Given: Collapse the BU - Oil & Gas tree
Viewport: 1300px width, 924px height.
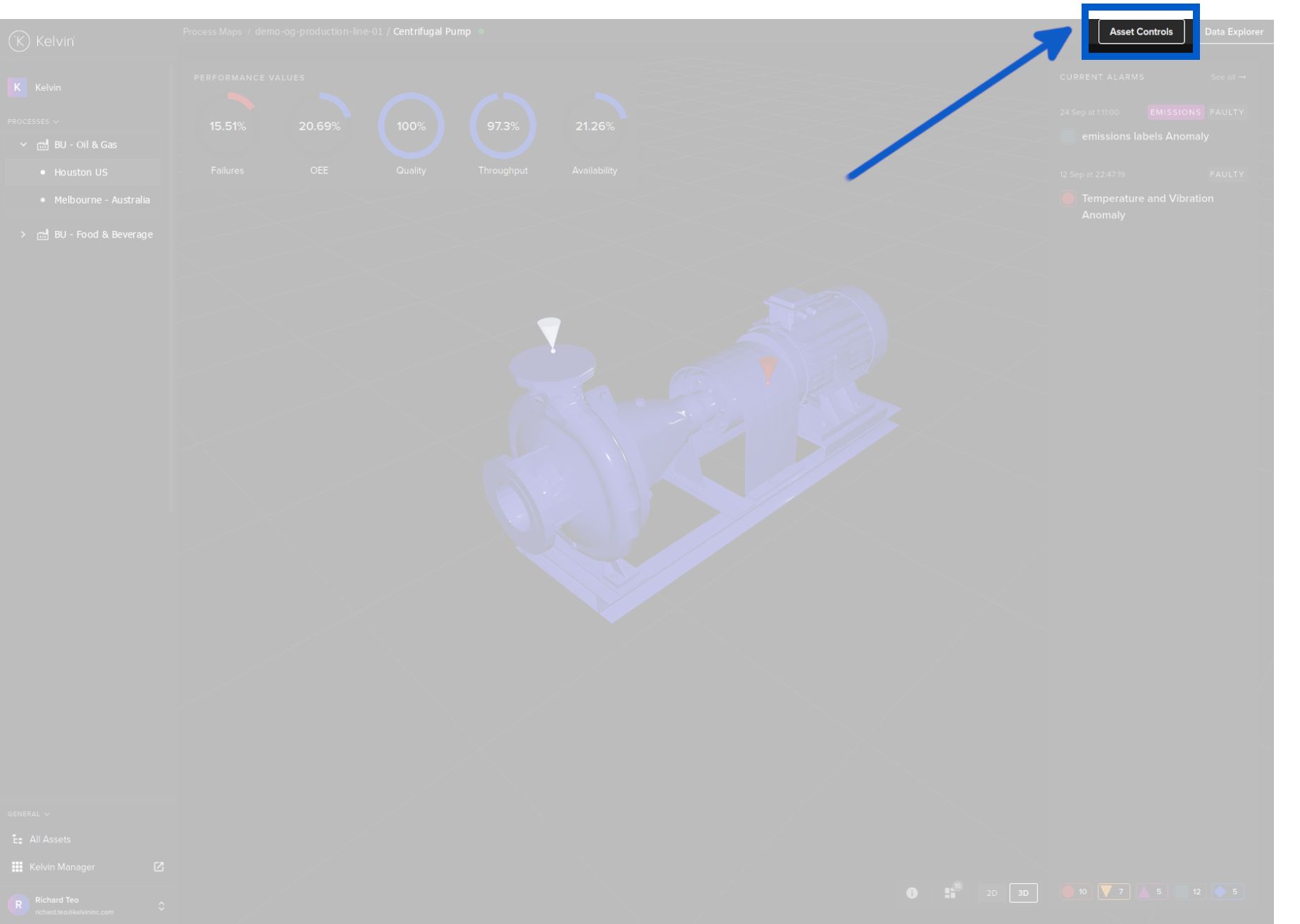Looking at the screenshot, I should tap(23, 144).
